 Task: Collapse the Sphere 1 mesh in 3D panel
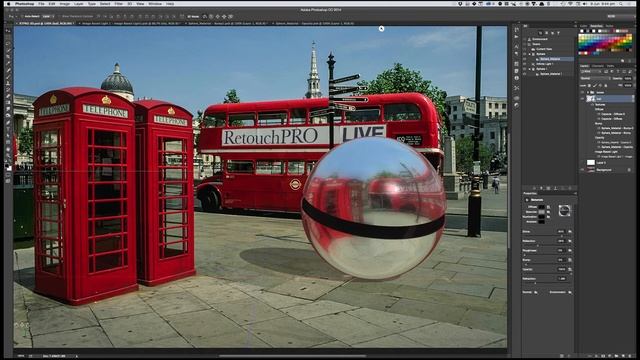coord(530,69)
